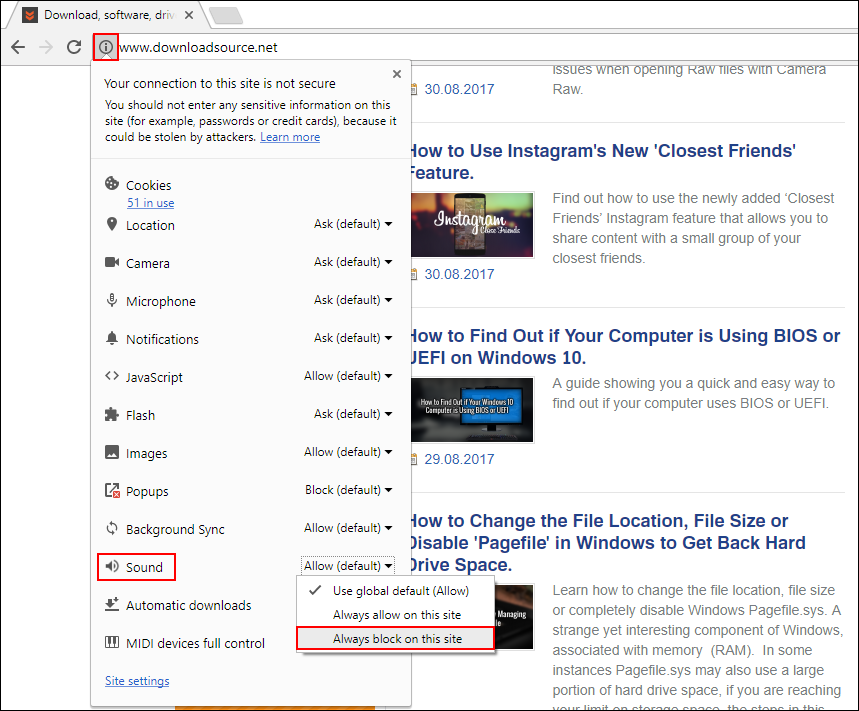Click the Automatic downloads label
The width and height of the screenshot is (859, 711).
pyautogui.click(x=188, y=605)
